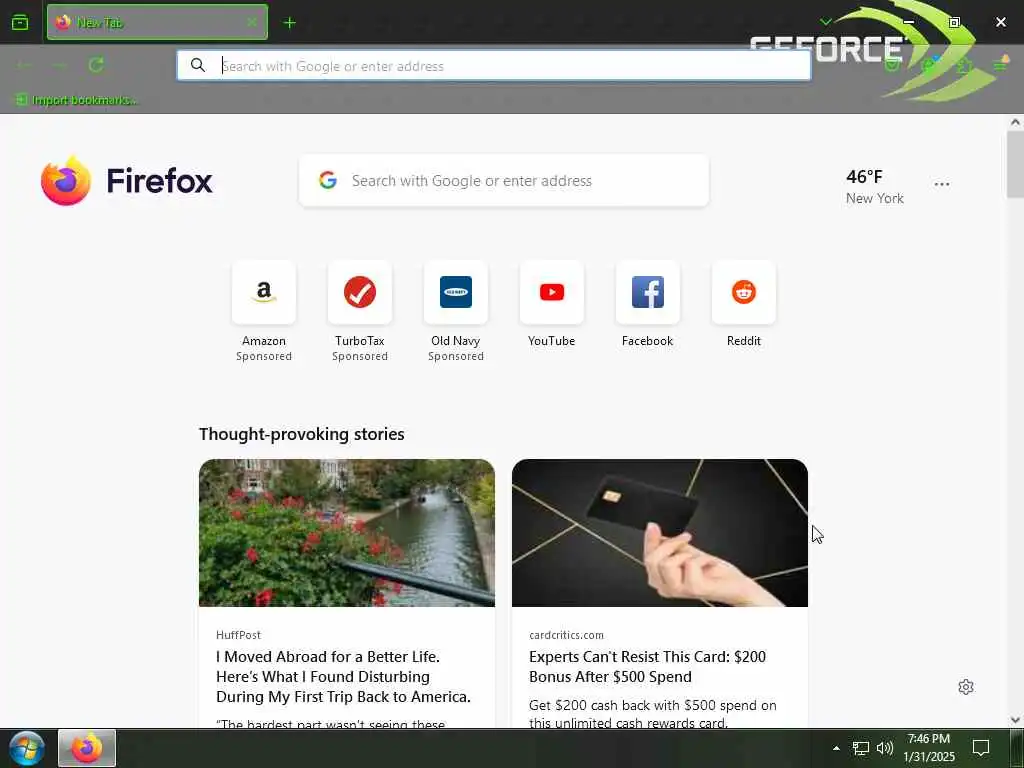Open the Amazon sponsored shortcut

[264, 292]
